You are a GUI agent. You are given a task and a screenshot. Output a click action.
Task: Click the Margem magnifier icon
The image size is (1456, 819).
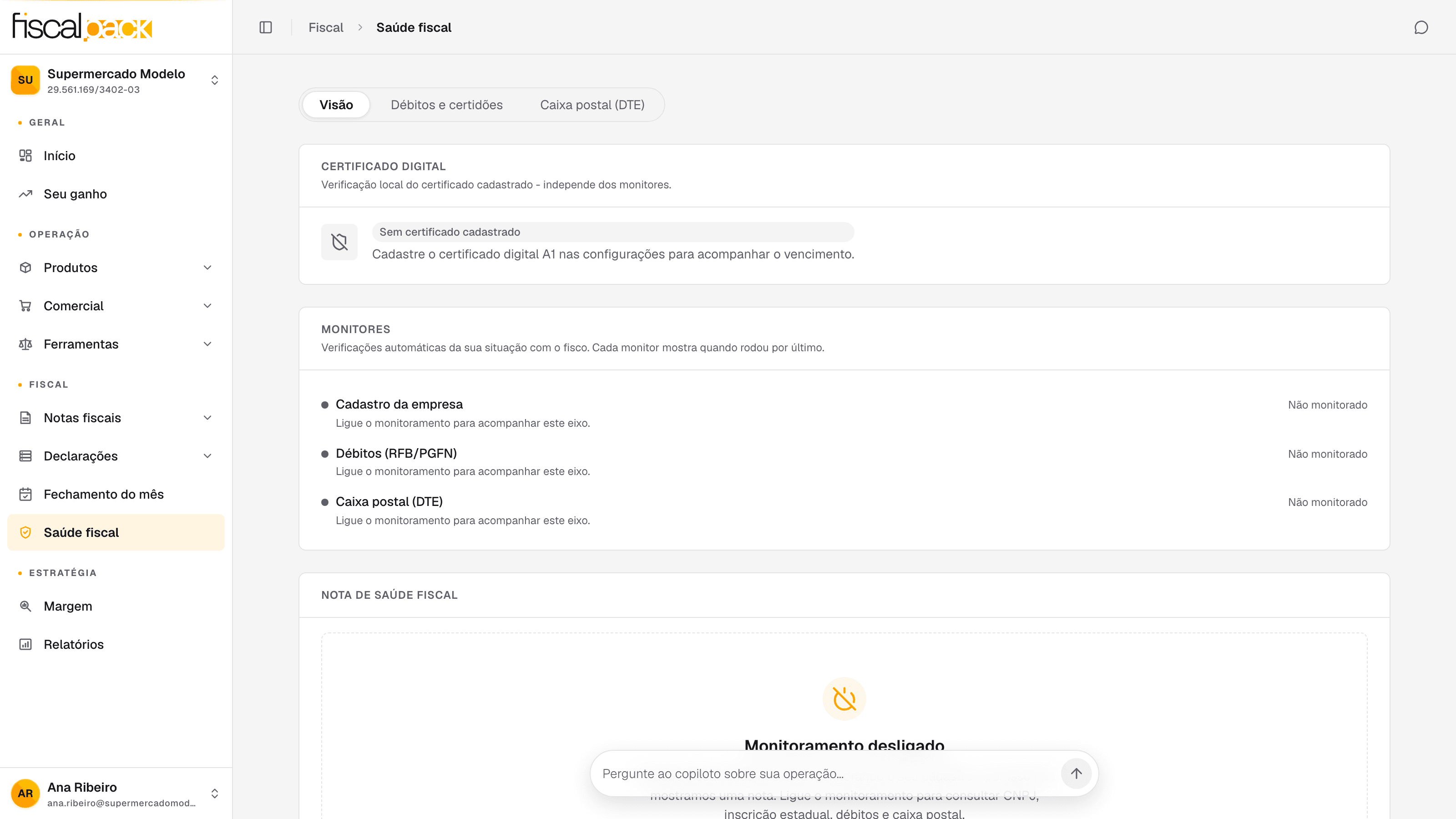click(25, 606)
